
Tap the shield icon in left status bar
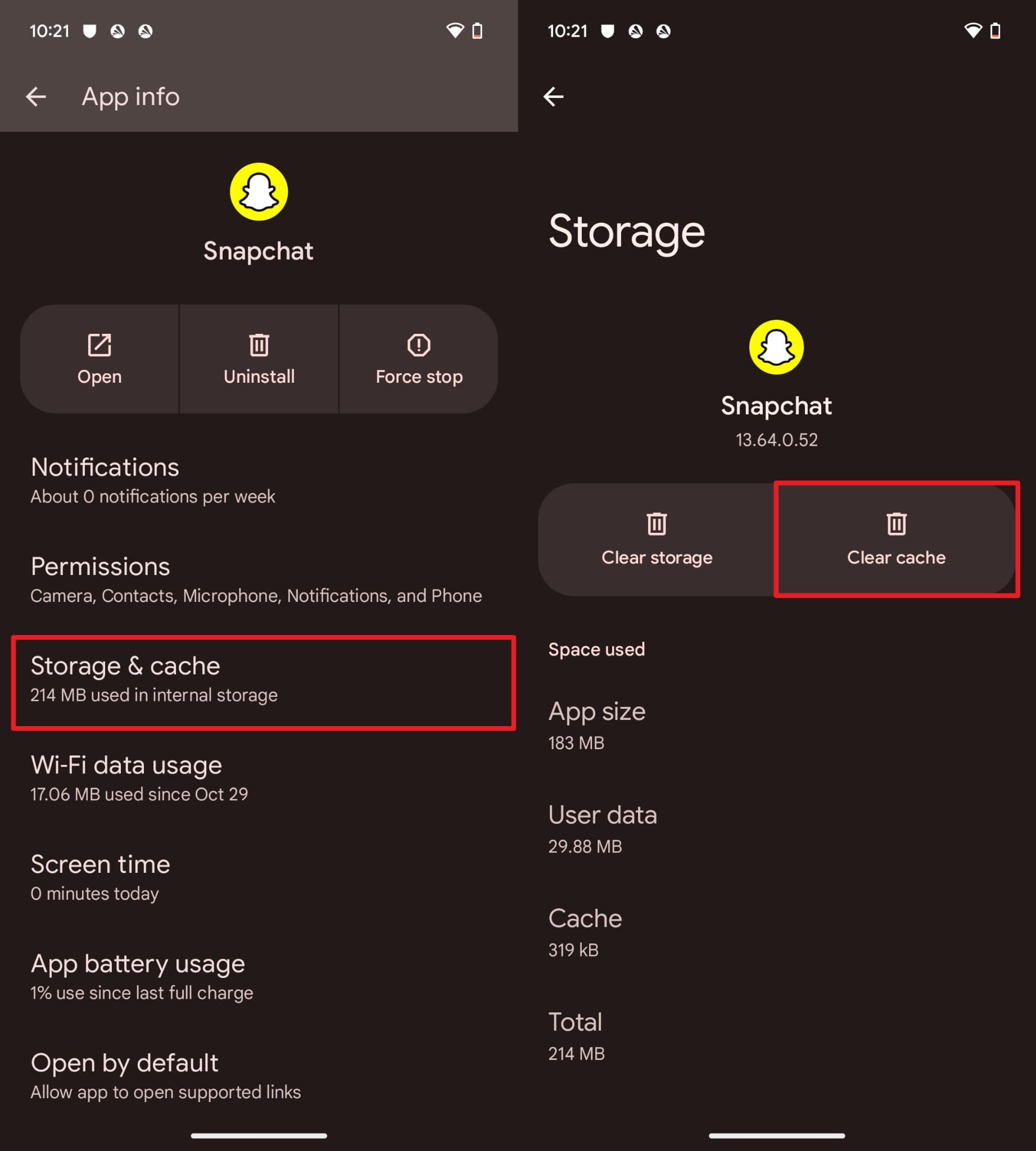pos(89,31)
